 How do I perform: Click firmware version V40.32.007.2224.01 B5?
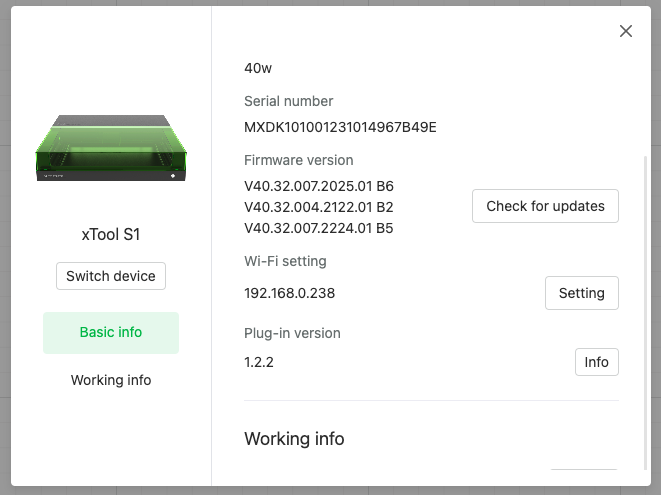(x=318, y=227)
